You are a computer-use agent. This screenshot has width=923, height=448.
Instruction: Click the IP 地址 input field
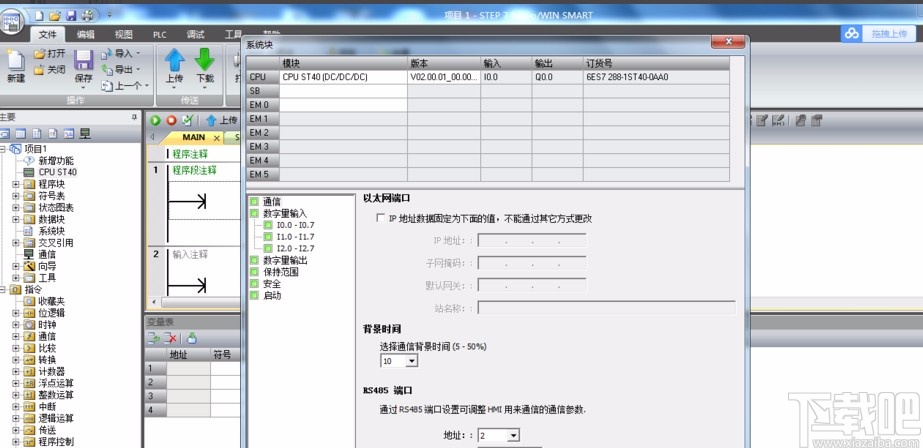(532, 240)
